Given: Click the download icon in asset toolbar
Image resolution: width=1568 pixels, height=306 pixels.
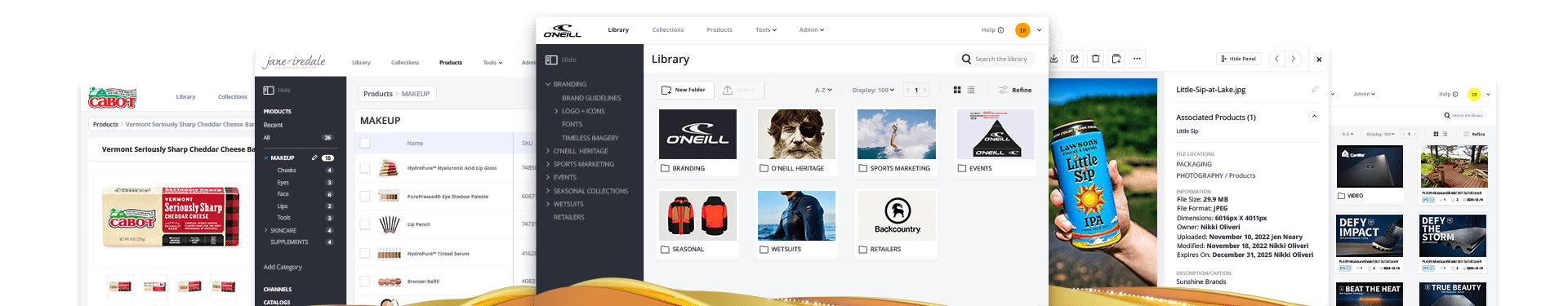Looking at the screenshot, I should [x=1054, y=59].
